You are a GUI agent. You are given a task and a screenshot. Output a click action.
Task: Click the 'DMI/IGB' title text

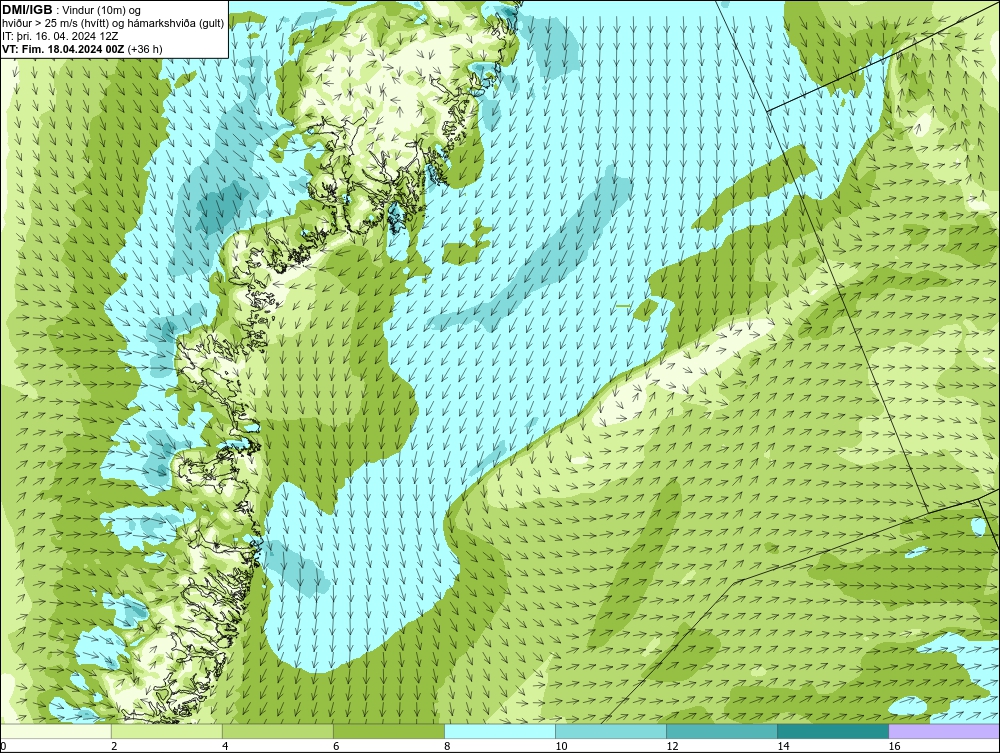(27, 10)
